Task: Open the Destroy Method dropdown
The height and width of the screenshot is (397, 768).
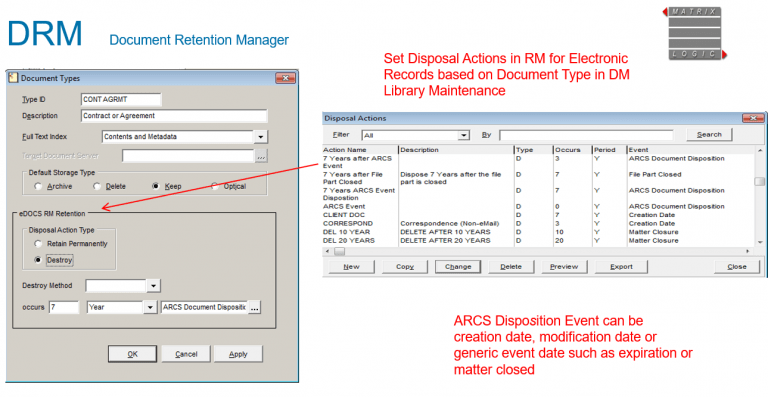Action: 153,285
